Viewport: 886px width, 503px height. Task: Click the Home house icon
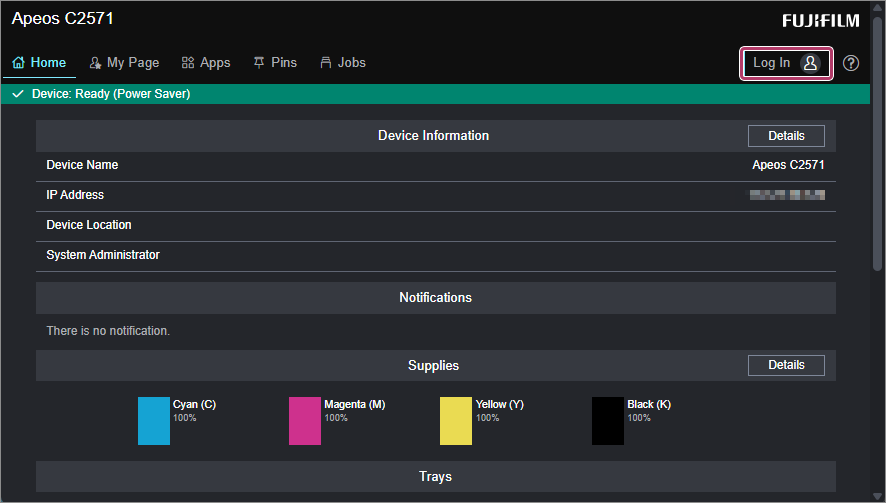pyautogui.click(x=19, y=63)
